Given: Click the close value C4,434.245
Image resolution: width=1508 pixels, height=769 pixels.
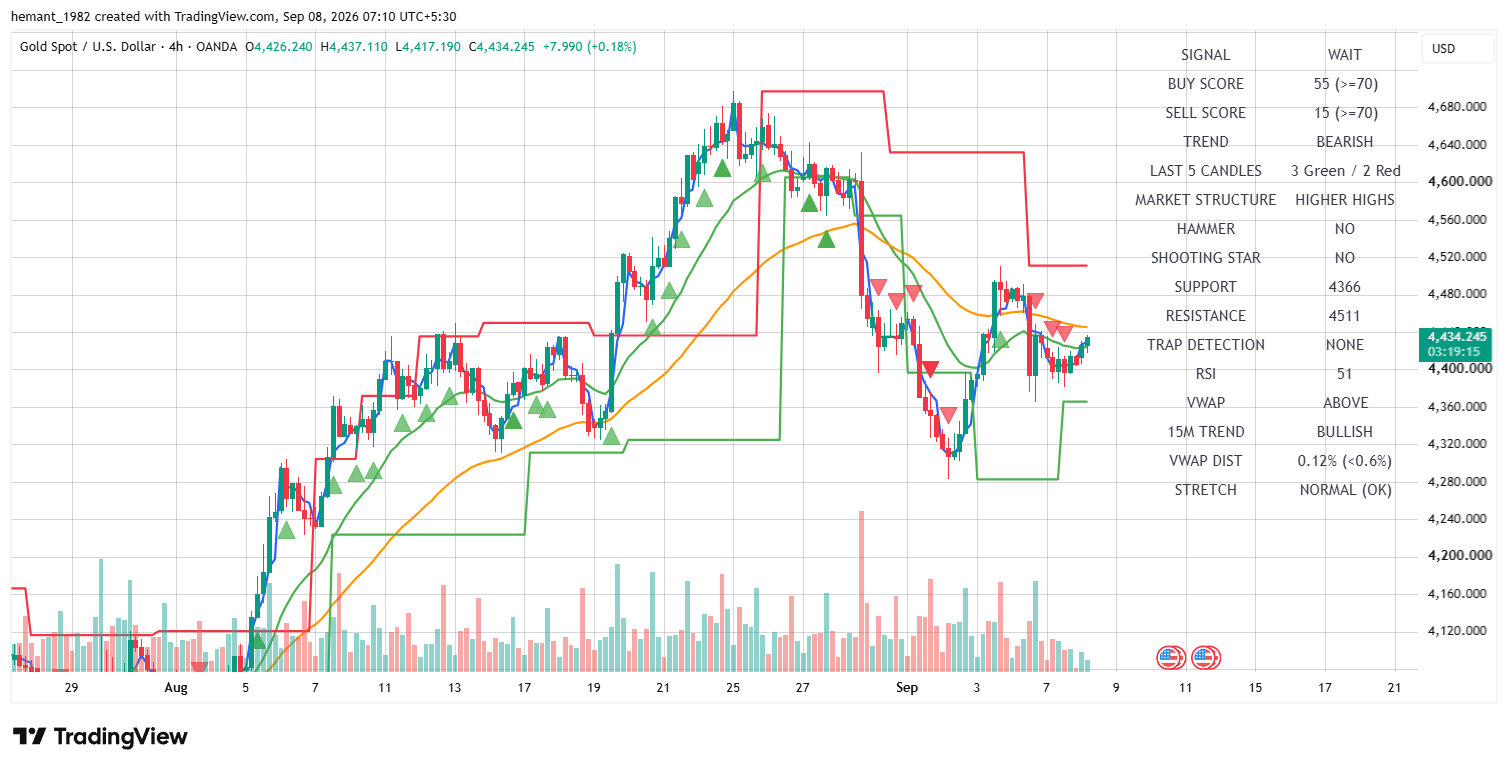Looking at the screenshot, I should coord(501,47).
